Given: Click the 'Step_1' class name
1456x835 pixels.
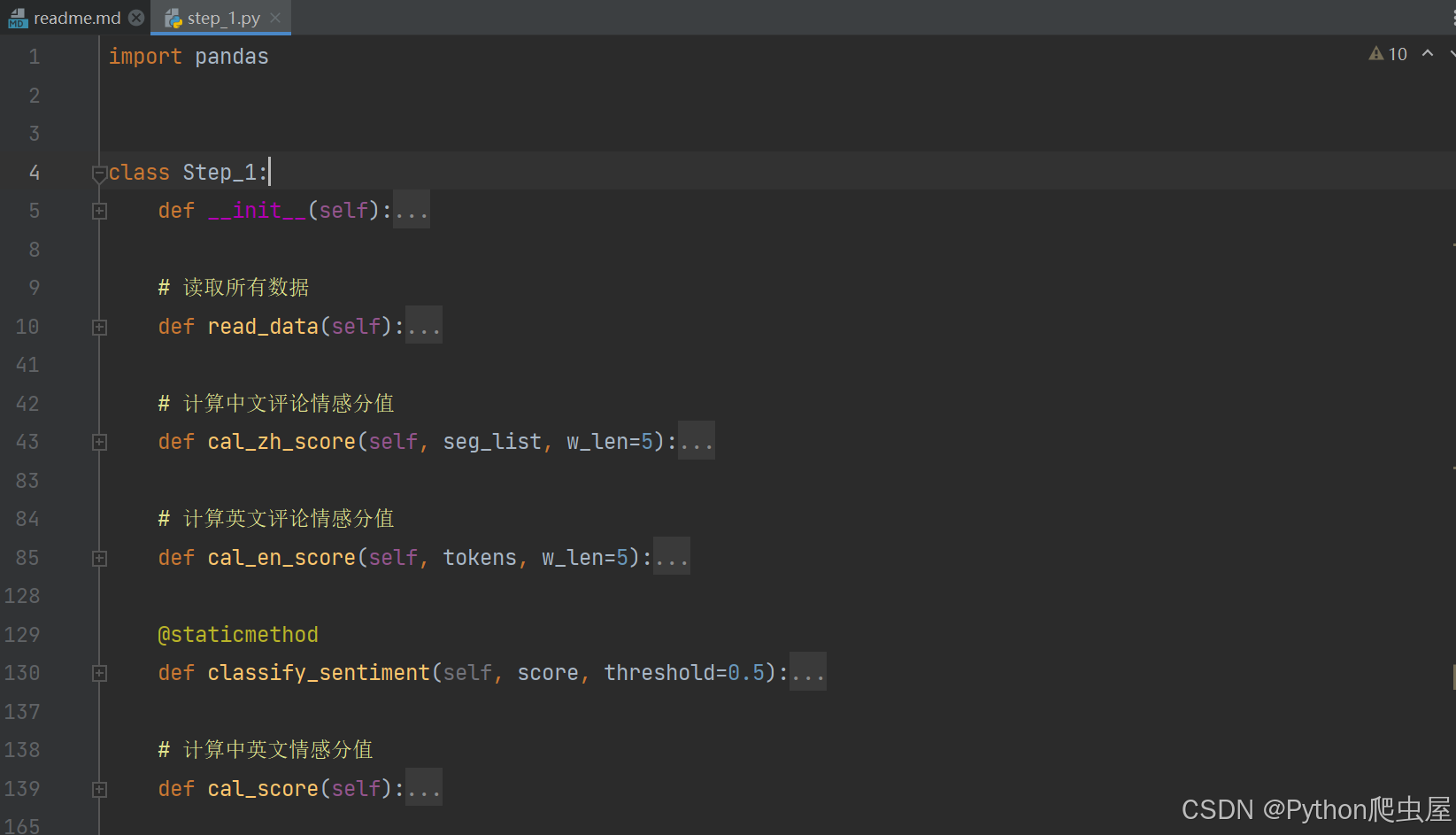Looking at the screenshot, I should pos(220,172).
